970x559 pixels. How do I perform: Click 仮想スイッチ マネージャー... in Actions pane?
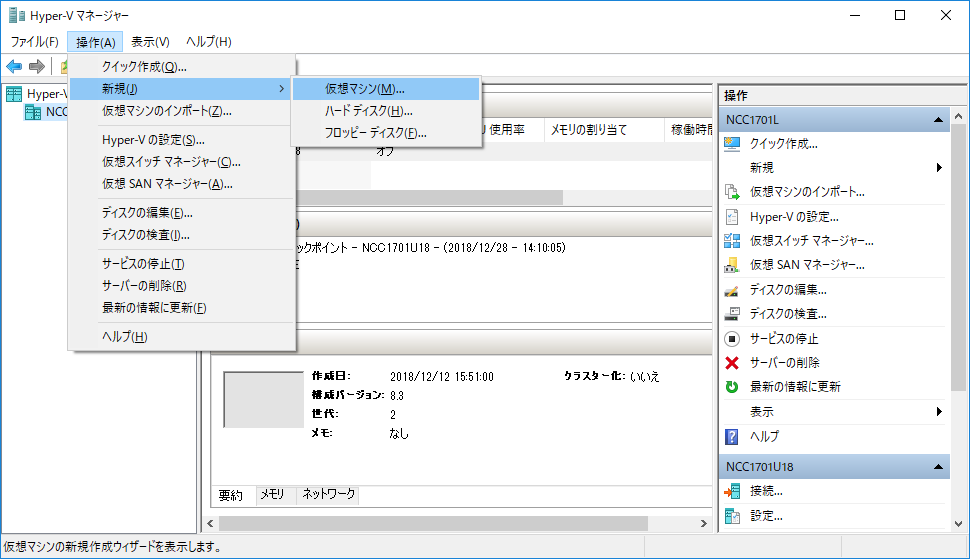812,241
